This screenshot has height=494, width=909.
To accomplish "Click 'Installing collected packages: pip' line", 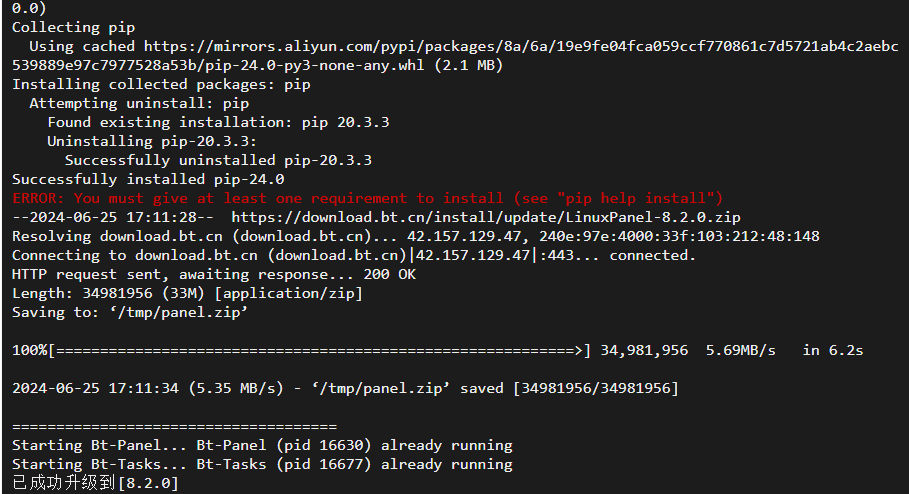I will (161, 85).
